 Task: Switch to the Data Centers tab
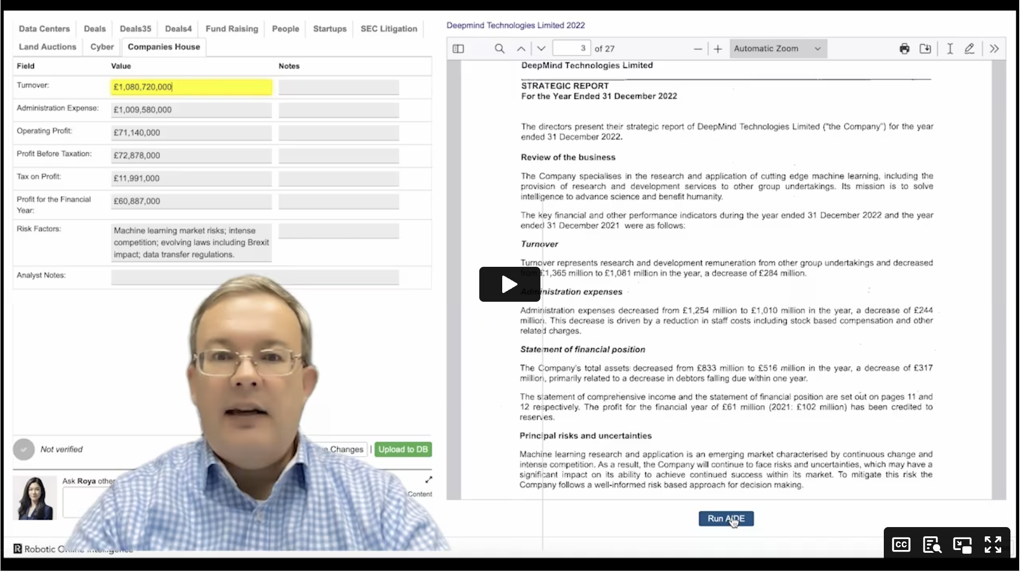tap(44, 29)
